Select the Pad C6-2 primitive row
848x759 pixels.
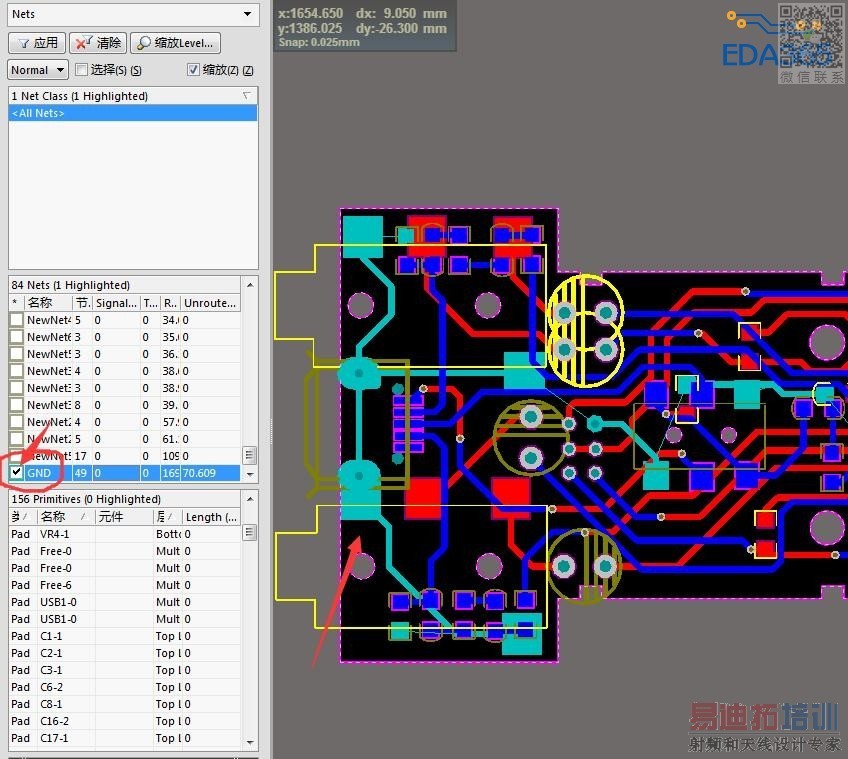(x=125, y=687)
